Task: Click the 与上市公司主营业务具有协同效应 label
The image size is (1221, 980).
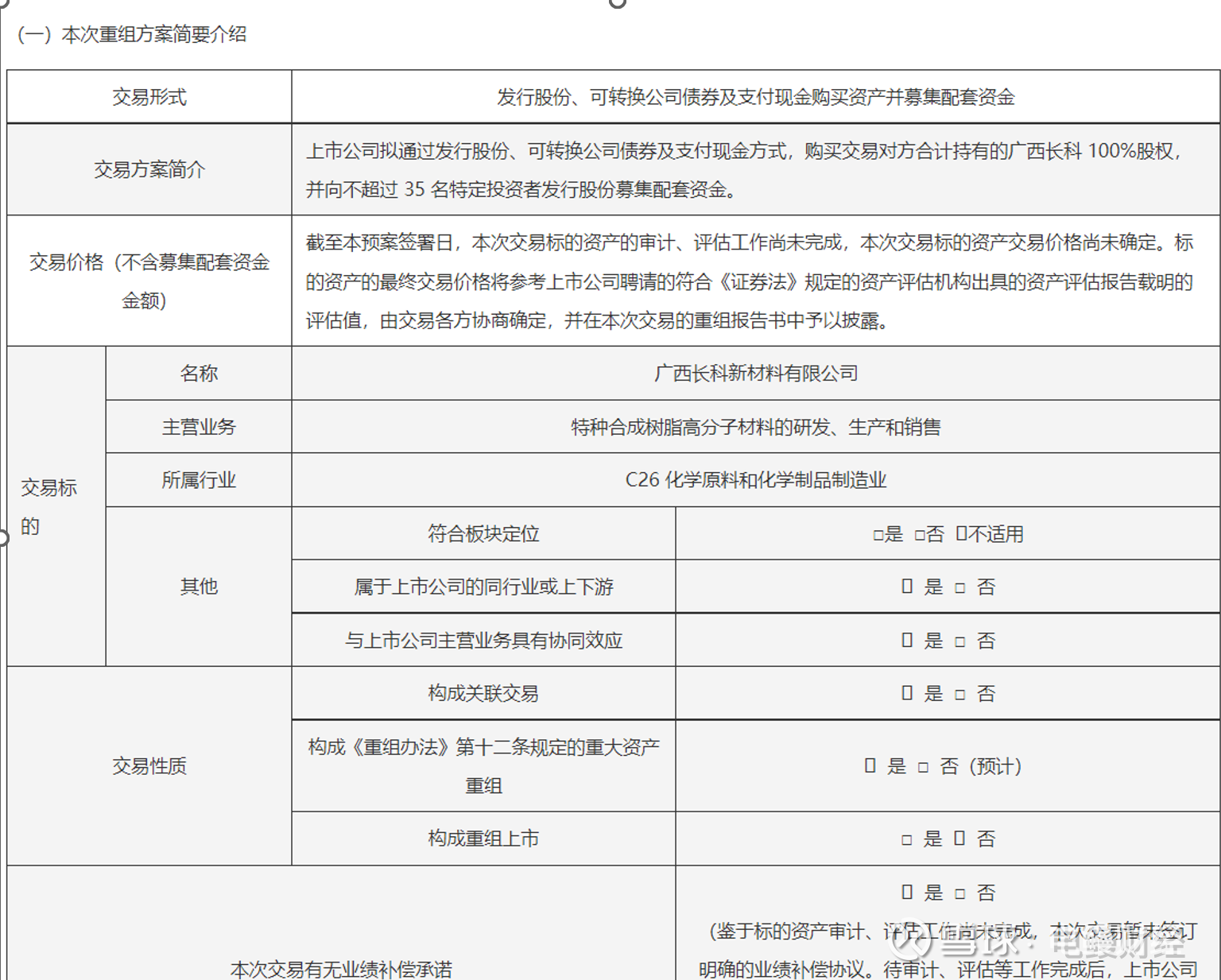Action: point(483,640)
